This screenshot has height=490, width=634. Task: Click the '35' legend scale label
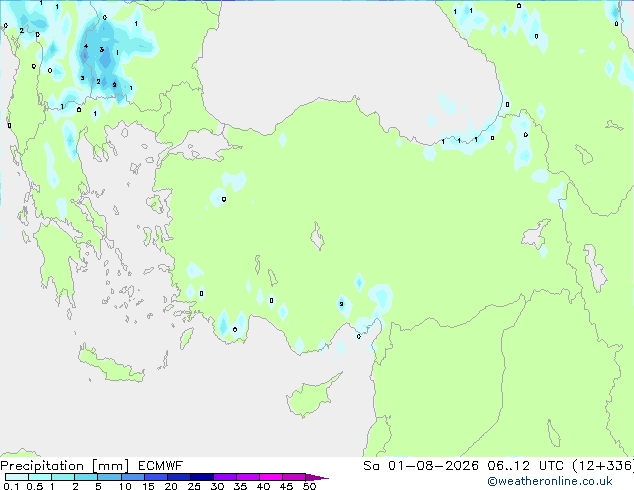click(x=240, y=486)
